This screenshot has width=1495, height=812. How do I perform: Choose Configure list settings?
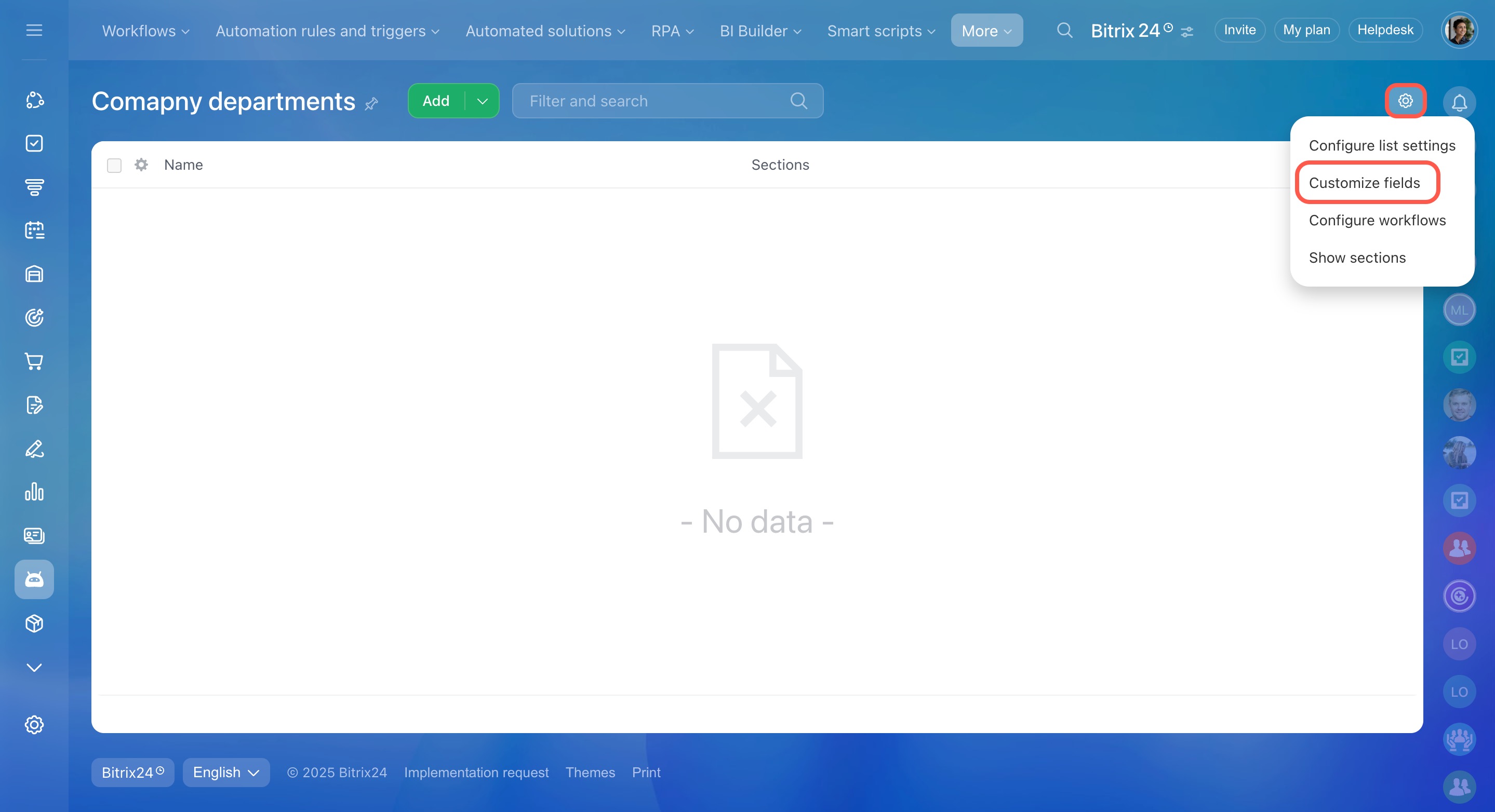[x=1382, y=145]
